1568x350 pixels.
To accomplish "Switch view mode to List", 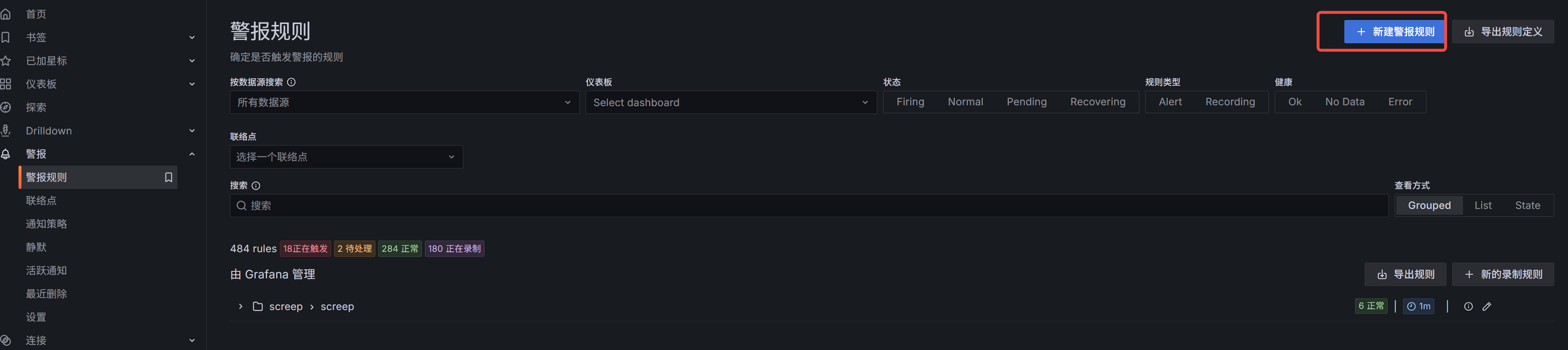I will pyautogui.click(x=1483, y=206).
